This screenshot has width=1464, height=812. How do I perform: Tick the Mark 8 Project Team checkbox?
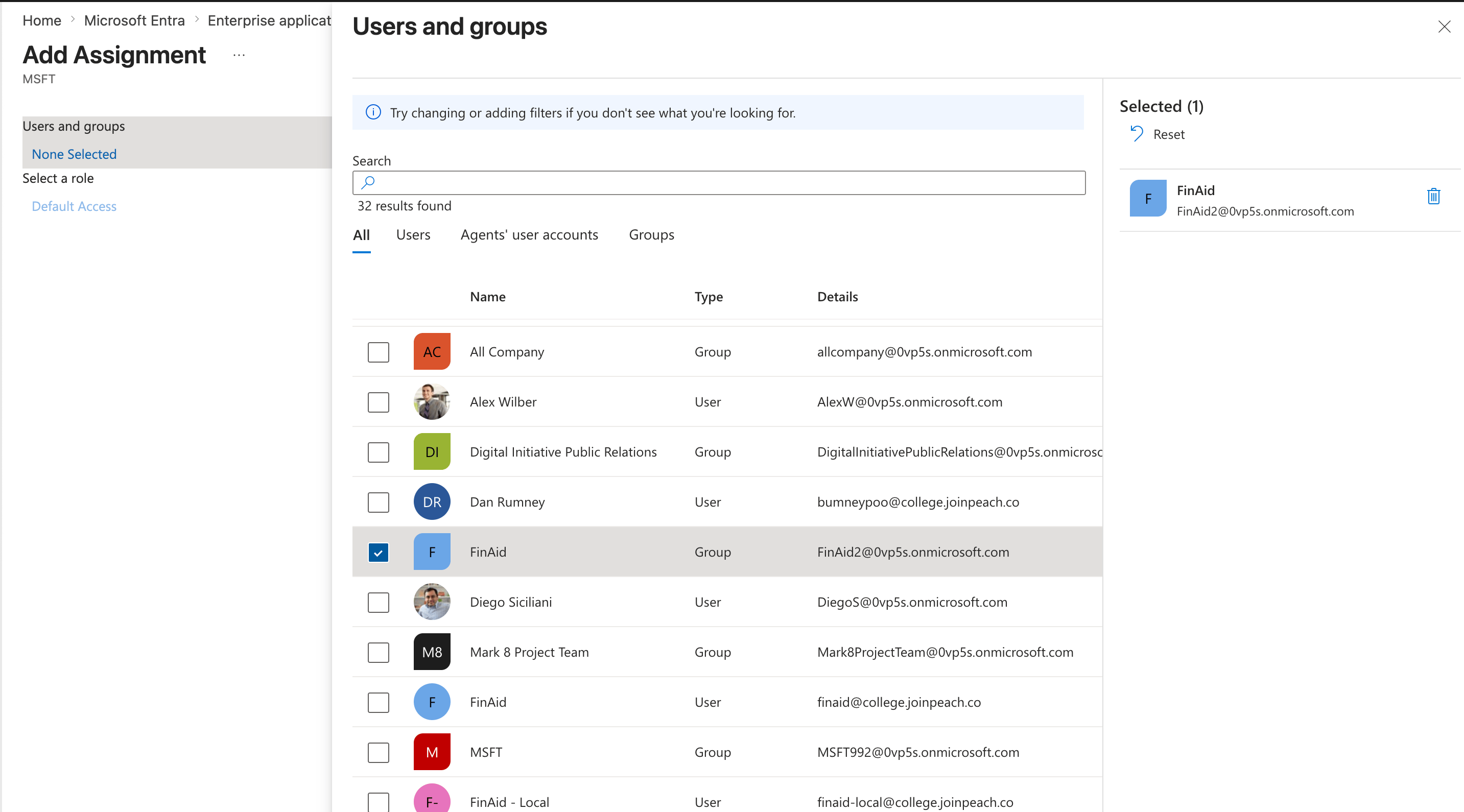pyautogui.click(x=379, y=652)
